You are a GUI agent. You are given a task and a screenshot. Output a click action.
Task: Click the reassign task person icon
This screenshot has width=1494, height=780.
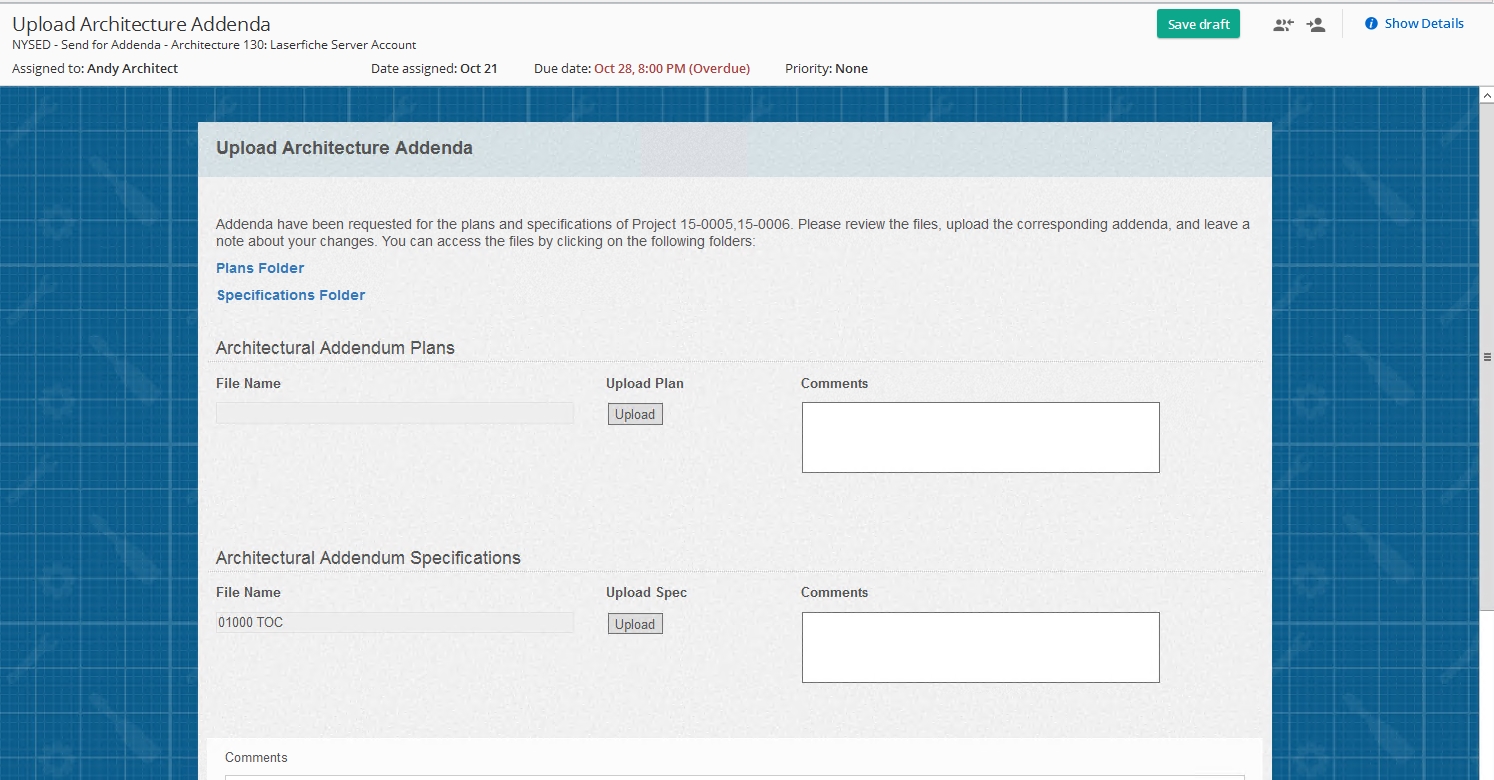pos(1316,25)
